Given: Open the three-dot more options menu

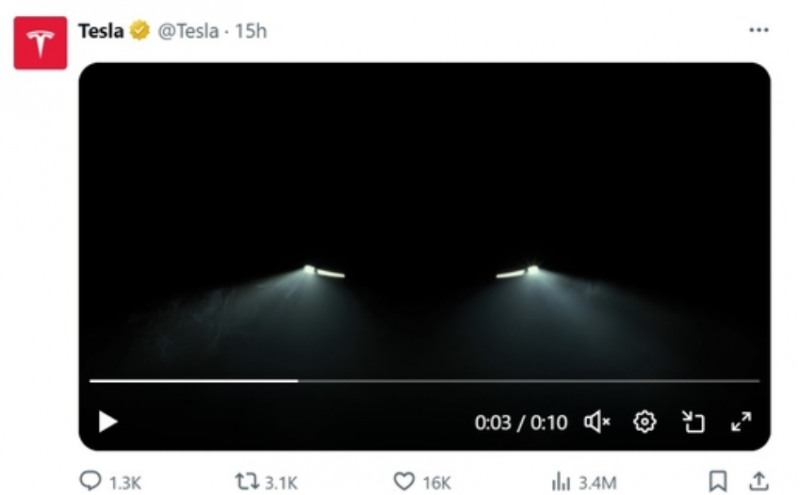Looking at the screenshot, I should [x=759, y=31].
